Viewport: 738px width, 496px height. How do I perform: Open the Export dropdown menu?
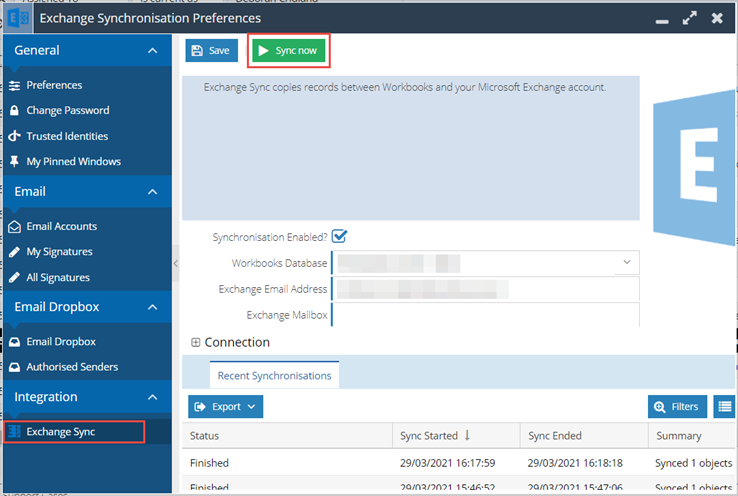click(x=225, y=407)
